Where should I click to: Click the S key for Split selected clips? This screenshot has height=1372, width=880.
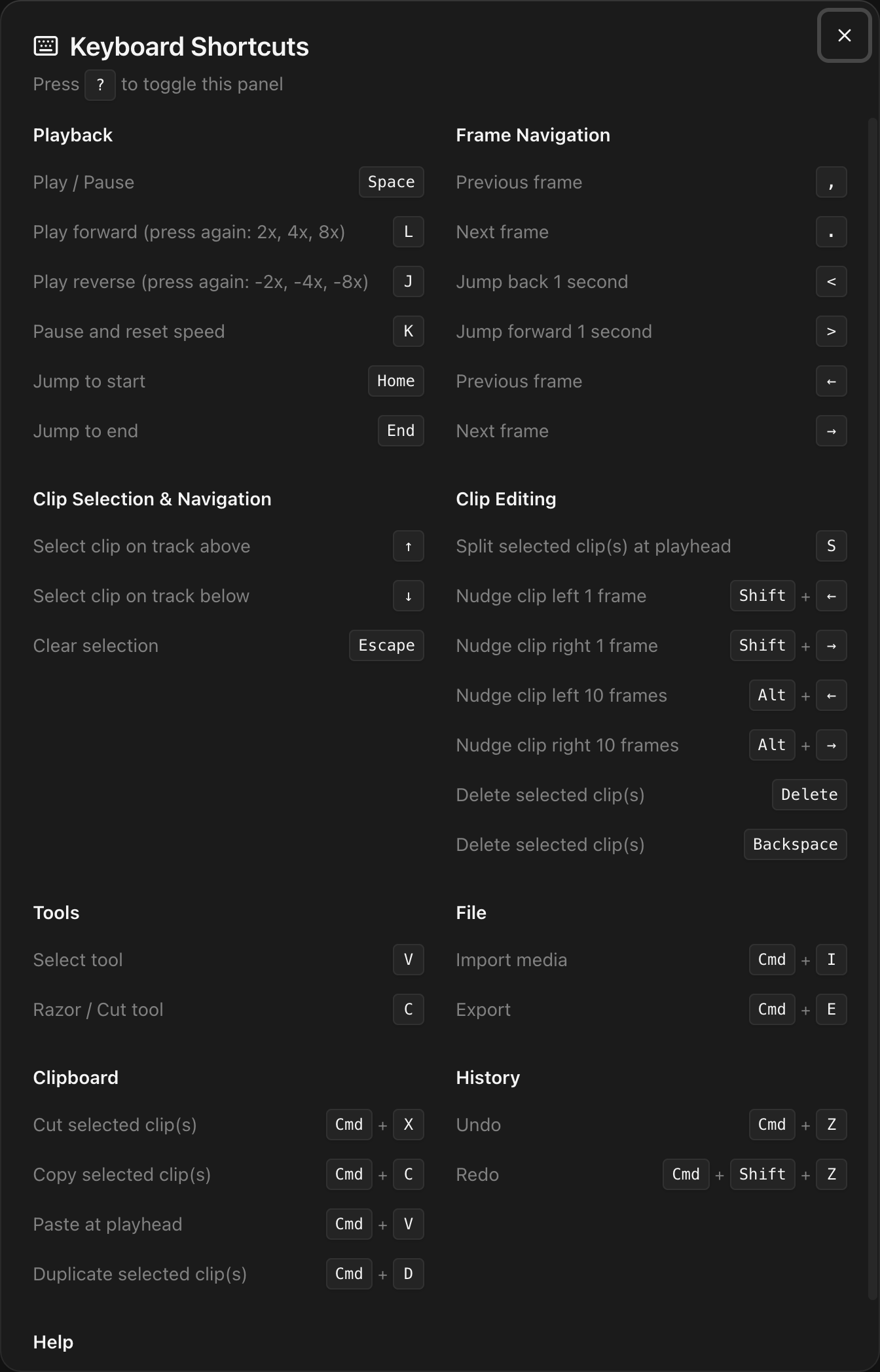831,546
